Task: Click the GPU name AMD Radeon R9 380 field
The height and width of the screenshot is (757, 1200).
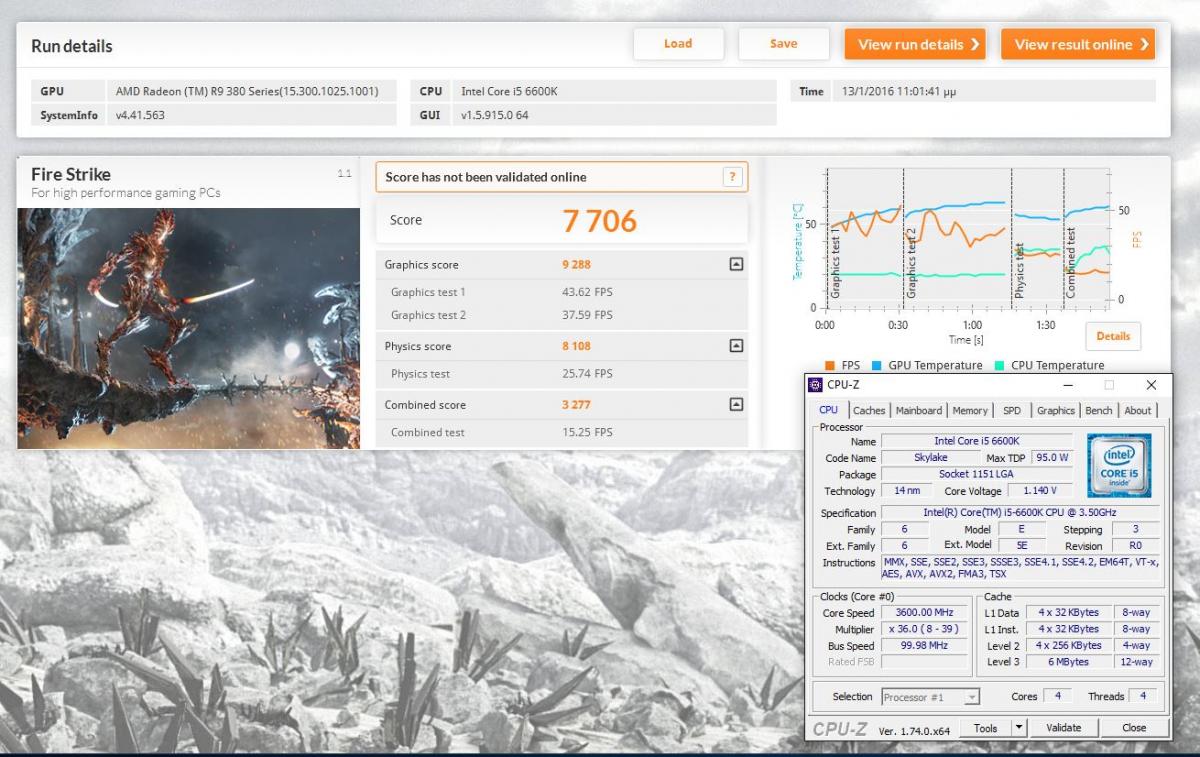Action: pyautogui.click(x=250, y=91)
